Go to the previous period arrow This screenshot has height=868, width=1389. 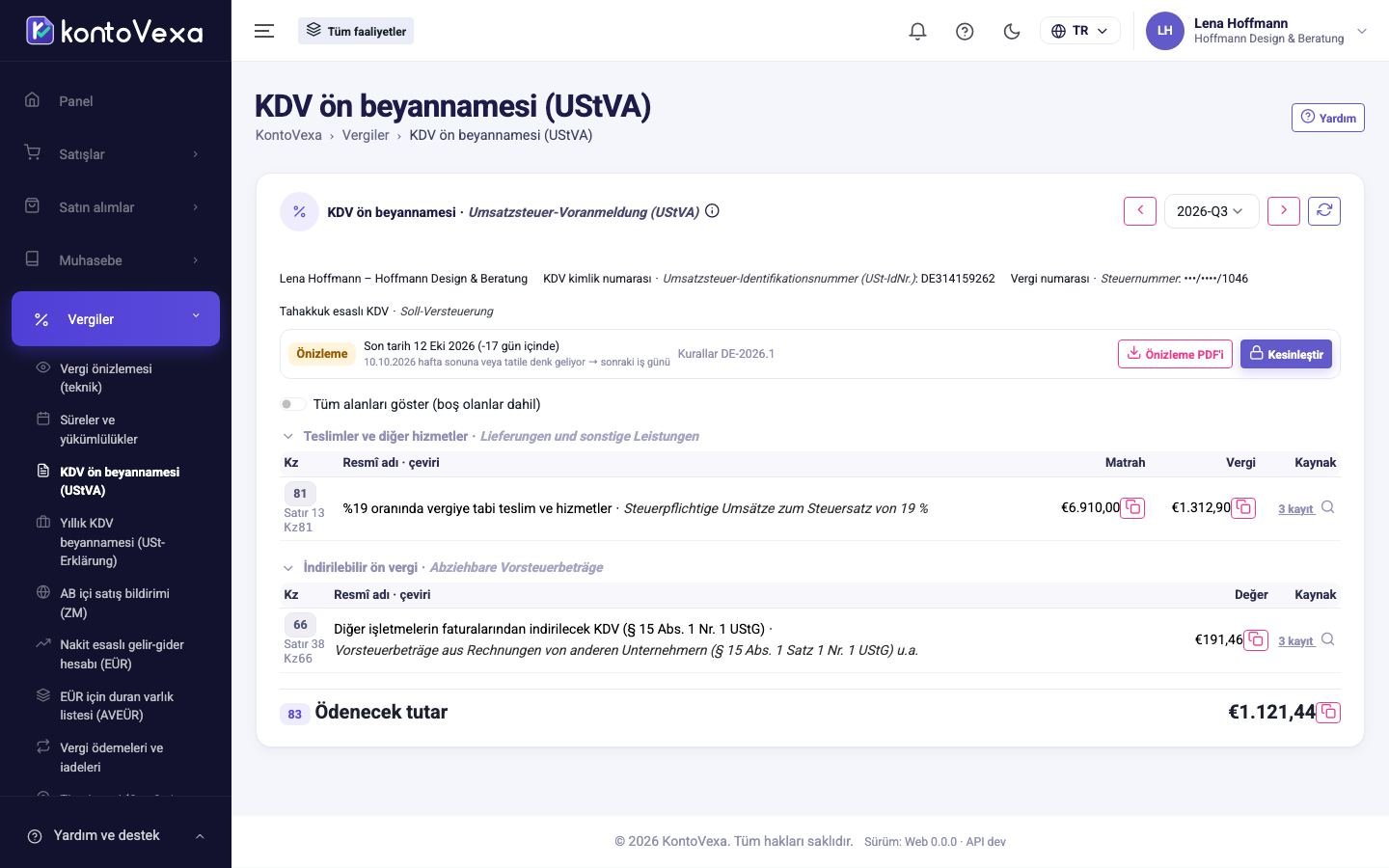1140,211
